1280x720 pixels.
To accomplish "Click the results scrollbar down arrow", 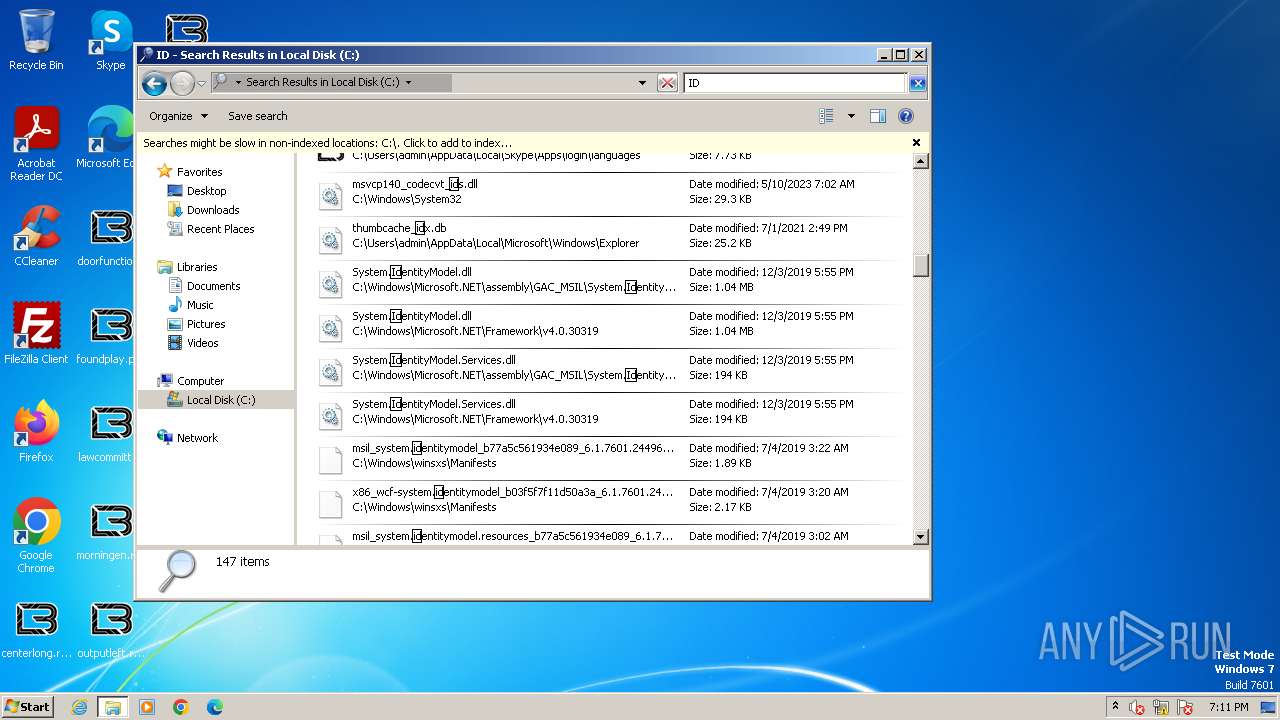I will [921, 537].
